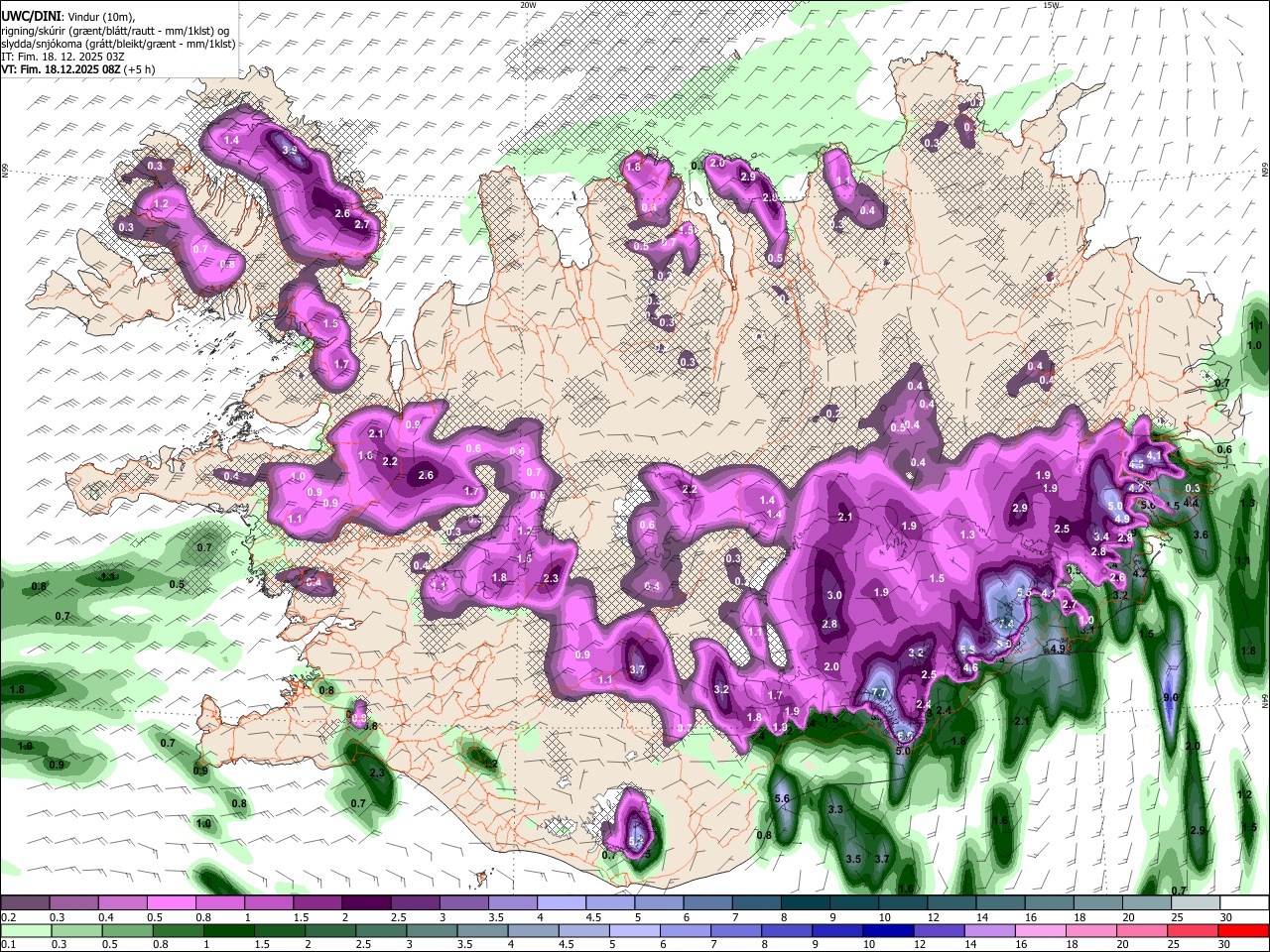The height and width of the screenshot is (952, 1270).
Task: Click the '9.0' precipitation value on the map
Action: 1170,698
